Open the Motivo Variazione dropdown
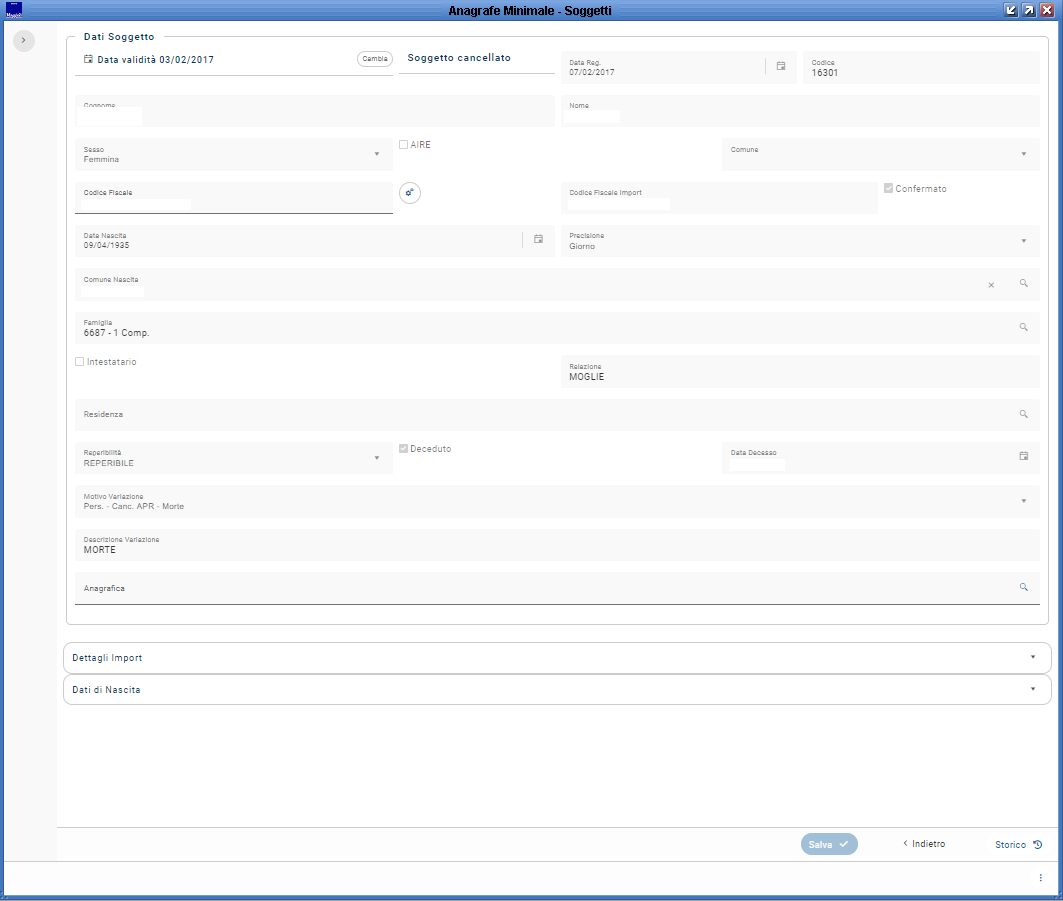Screen dimensions: 1063x901 coord(1023,501)
